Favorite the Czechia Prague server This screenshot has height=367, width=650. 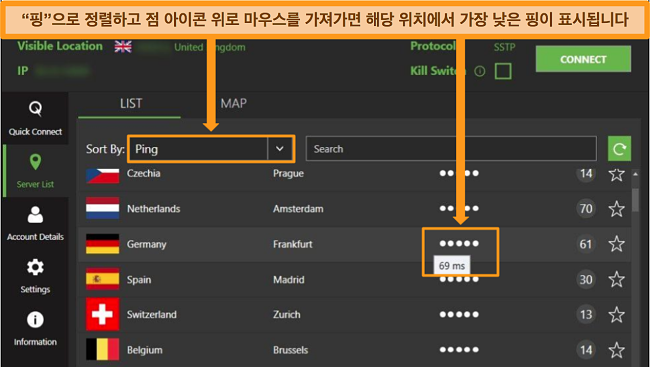tap(616, 174)
